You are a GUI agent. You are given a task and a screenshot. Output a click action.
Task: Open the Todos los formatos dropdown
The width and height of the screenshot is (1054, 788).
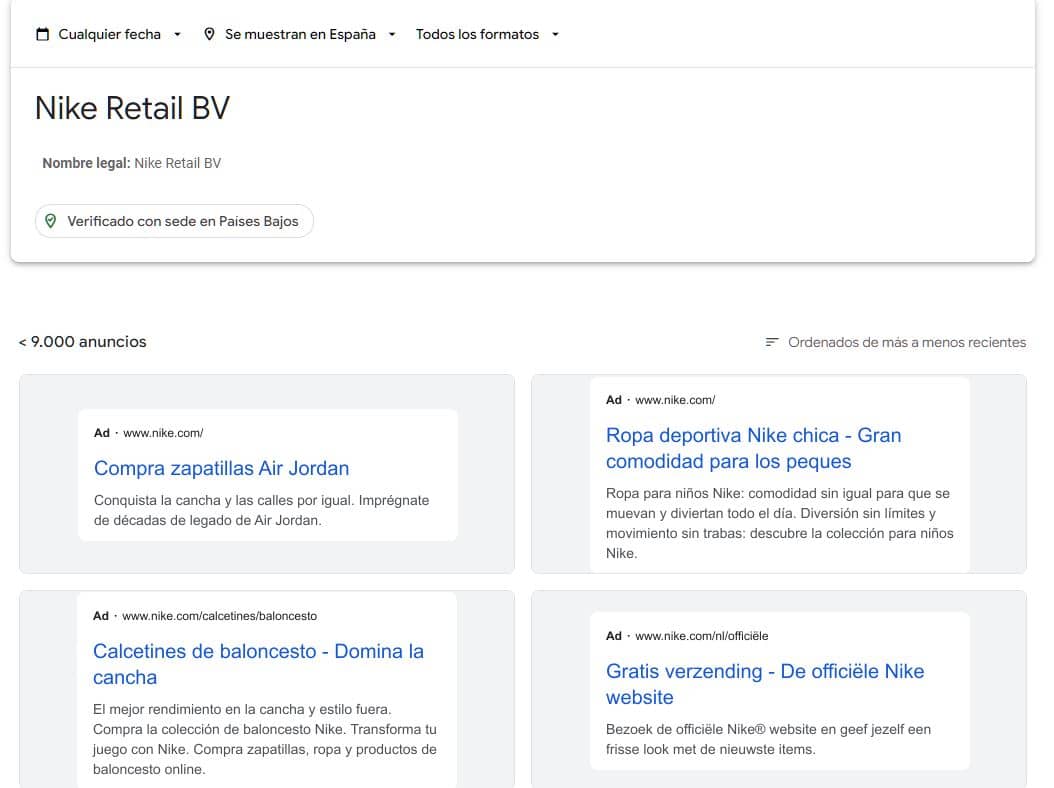pos(487,34)
